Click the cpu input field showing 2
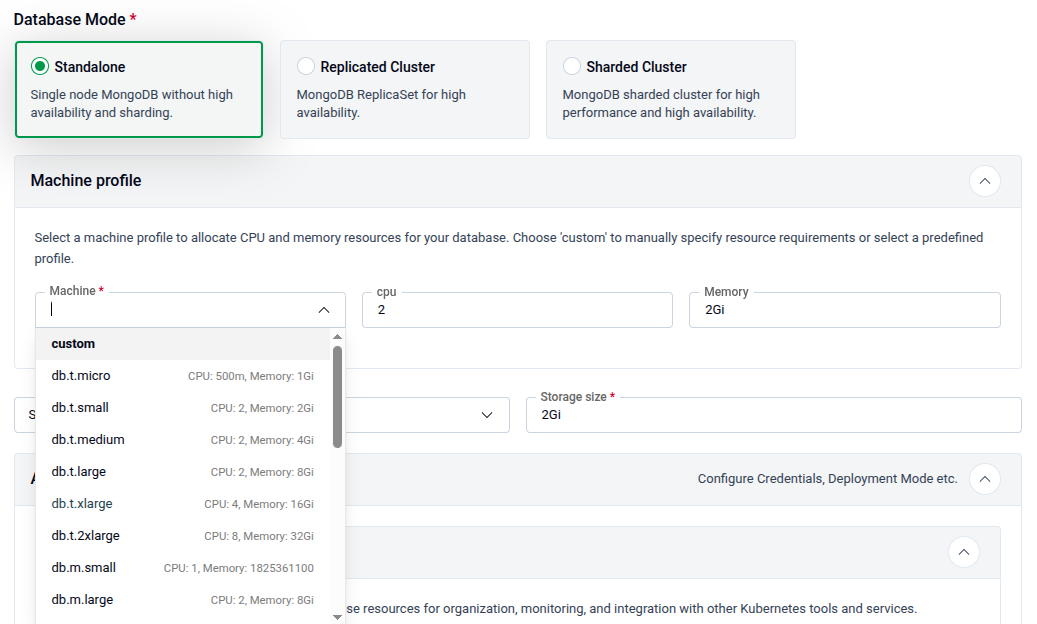Image resolution: width=1037 pixels, height=624 pixels. [517, 310]
